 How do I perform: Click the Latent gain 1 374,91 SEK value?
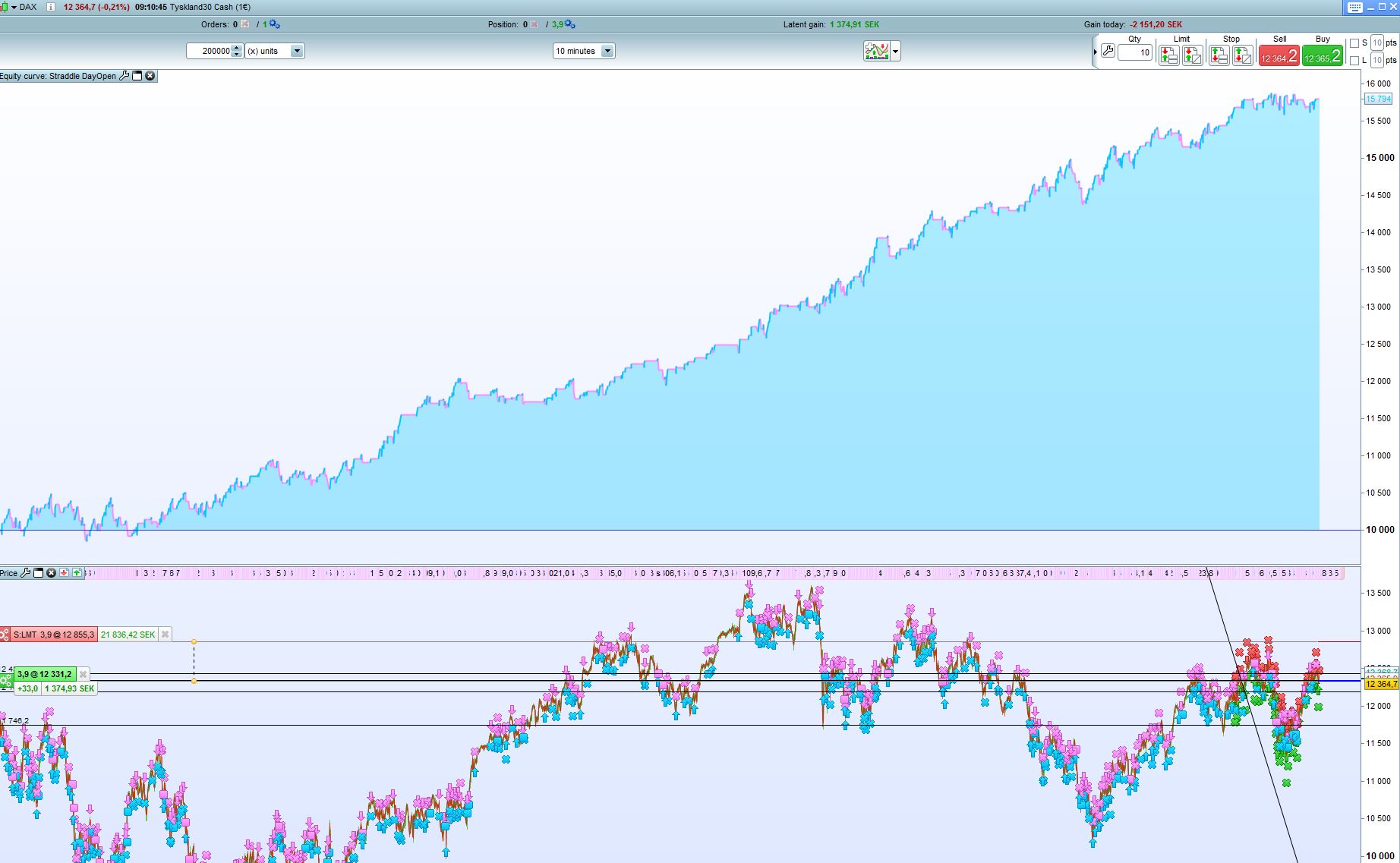(x=855, y=24)
